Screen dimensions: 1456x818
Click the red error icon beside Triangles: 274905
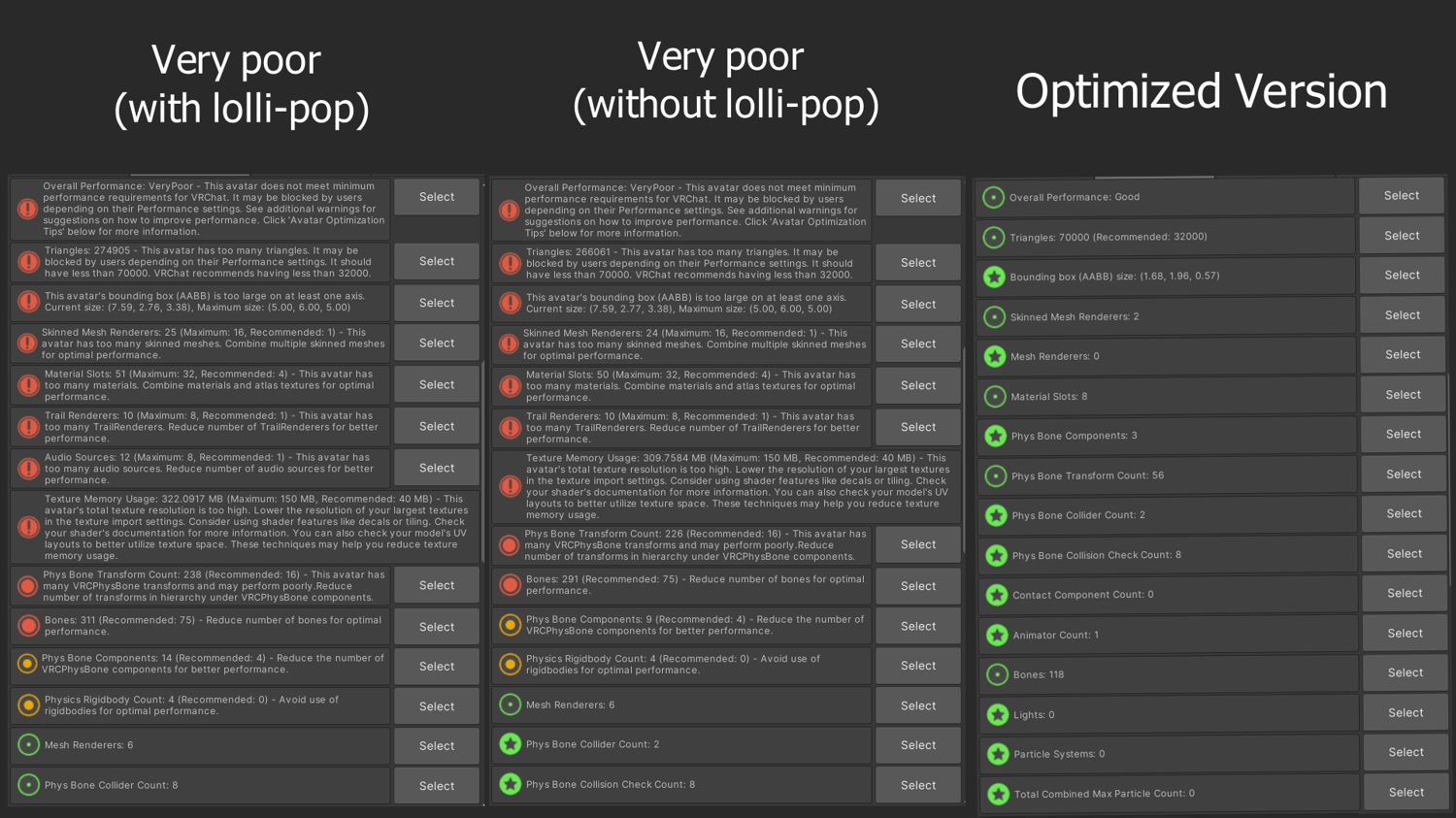click(28, 262)
